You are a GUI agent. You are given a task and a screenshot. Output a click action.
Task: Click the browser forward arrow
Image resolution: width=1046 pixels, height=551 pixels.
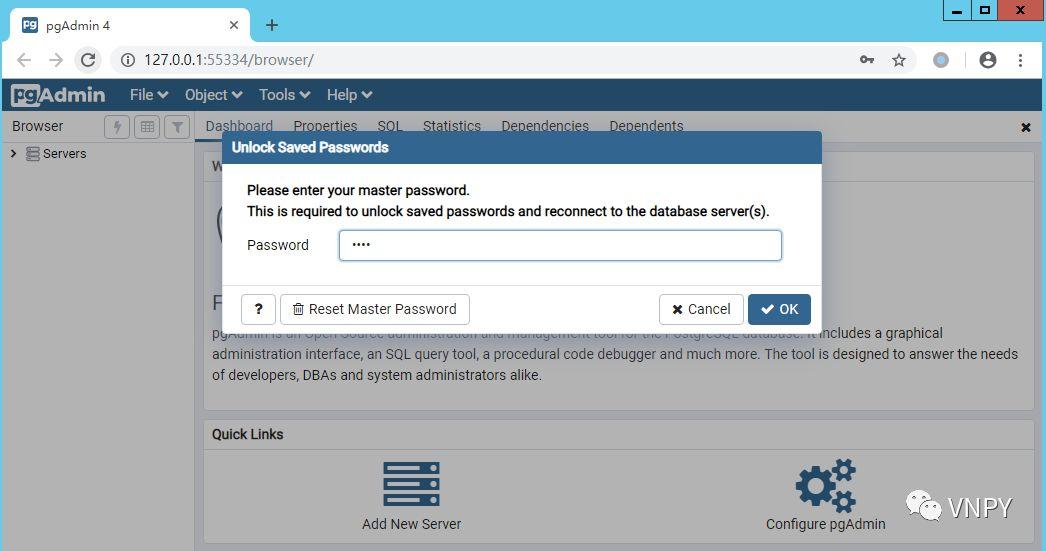pos(56,60)
